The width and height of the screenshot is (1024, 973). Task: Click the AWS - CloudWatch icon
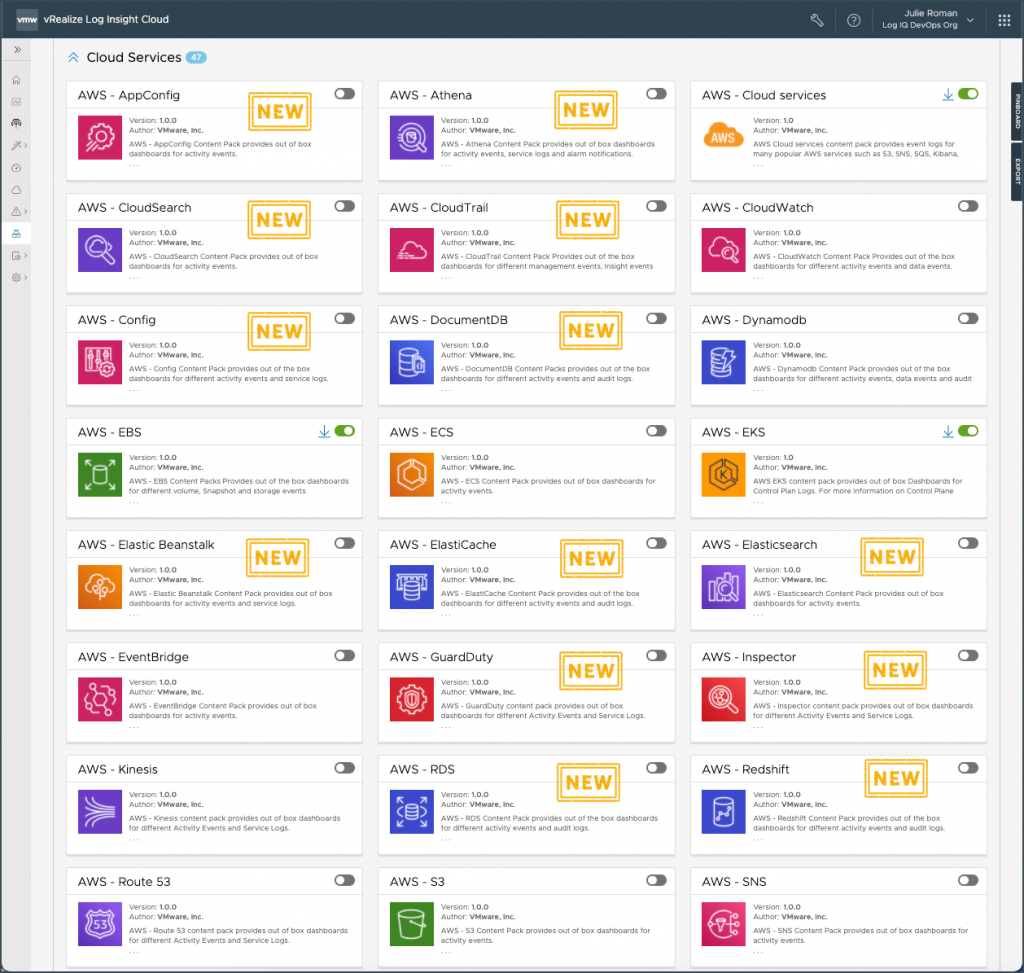click(x=724, y=250)
